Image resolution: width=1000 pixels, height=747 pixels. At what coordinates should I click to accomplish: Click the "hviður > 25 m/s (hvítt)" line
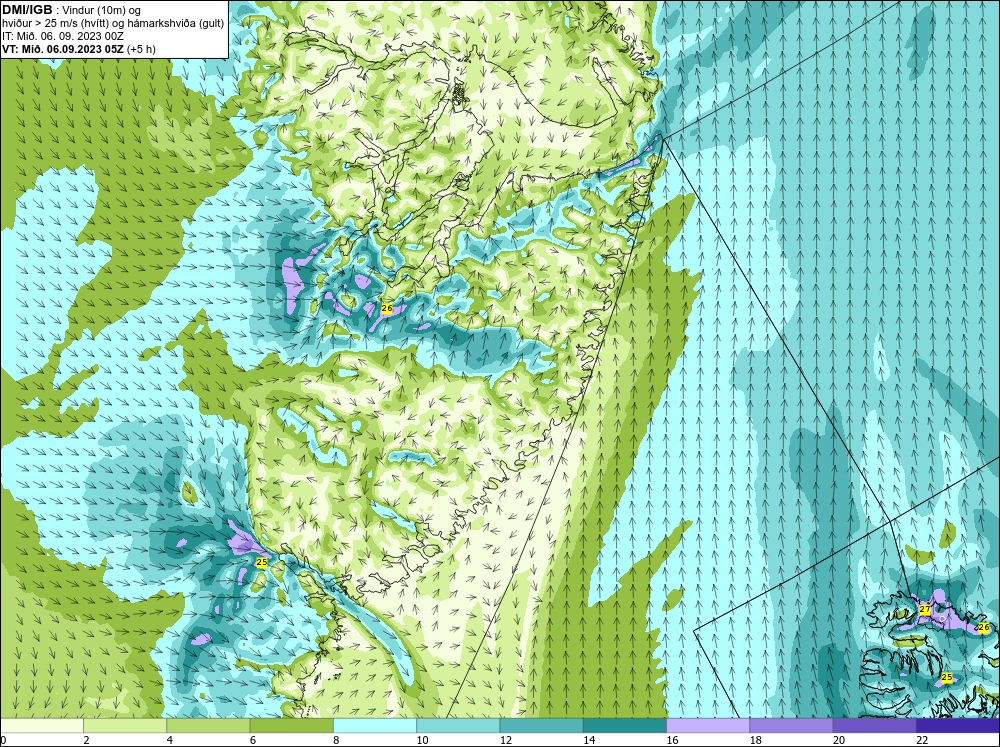click(x=56, y=23)
